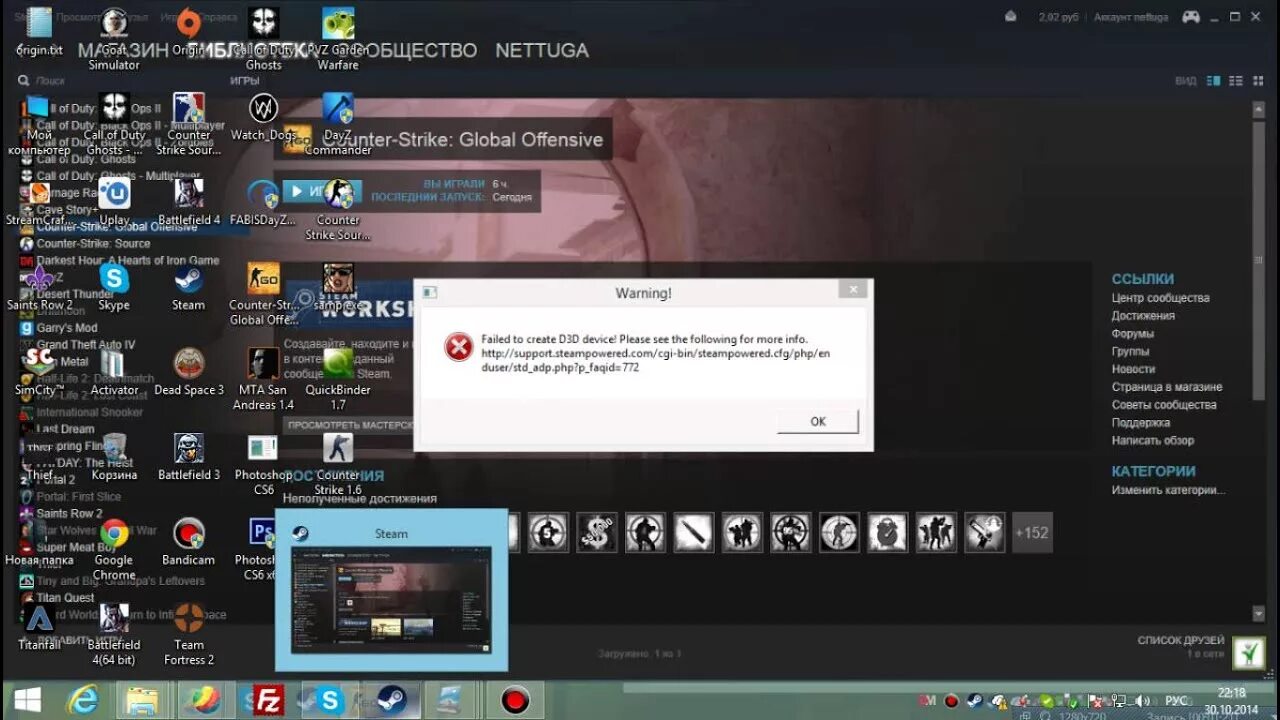Viewport: 1280px width, 720px height.
Task: Open the QuickBinder 1.7 desktop icon
Action: [x=338, y=380]
